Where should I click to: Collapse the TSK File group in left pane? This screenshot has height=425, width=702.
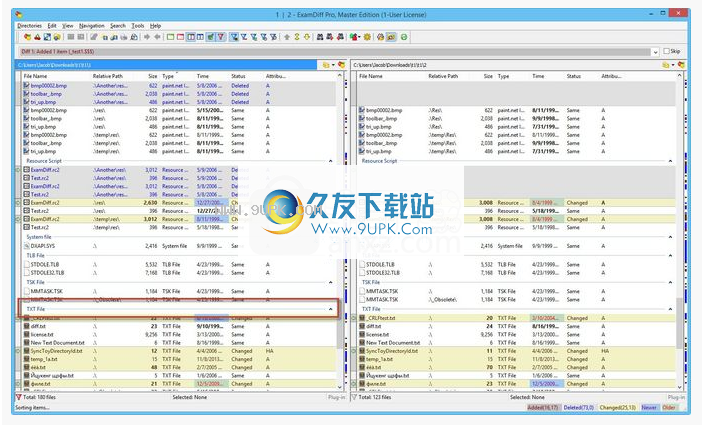click(330, 282)
